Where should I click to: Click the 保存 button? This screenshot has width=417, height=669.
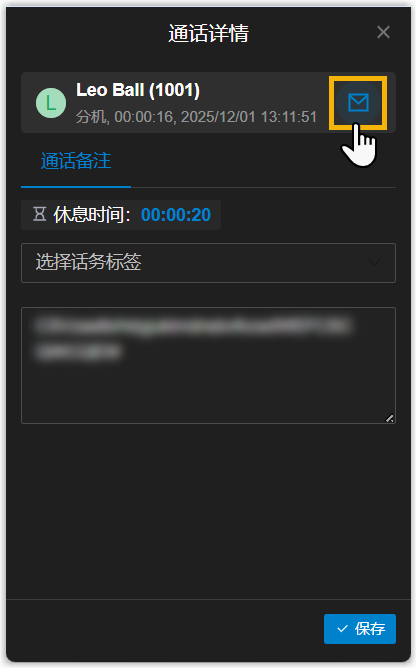coord(360,628)
